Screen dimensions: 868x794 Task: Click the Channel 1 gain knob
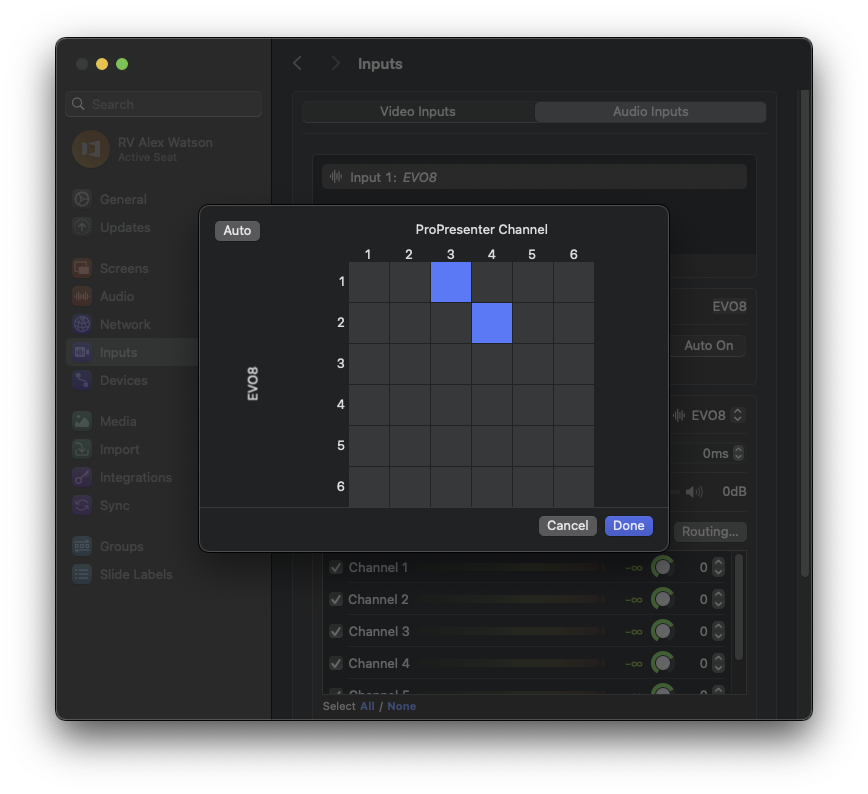pos(662,567)
